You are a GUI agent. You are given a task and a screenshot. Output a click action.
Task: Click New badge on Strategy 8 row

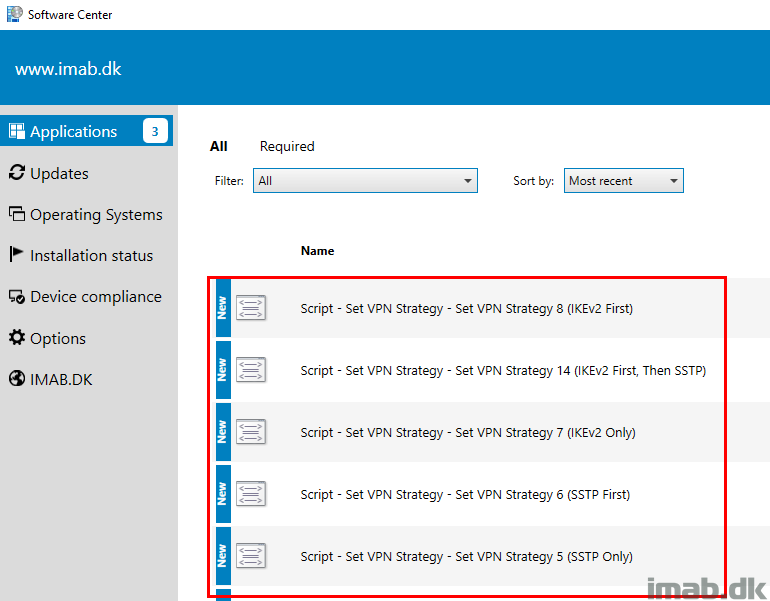223,308
